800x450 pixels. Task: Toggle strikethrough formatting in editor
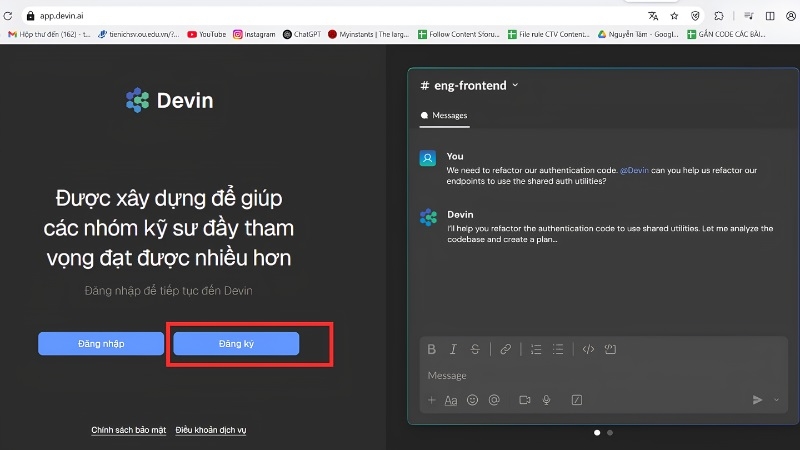475,349
